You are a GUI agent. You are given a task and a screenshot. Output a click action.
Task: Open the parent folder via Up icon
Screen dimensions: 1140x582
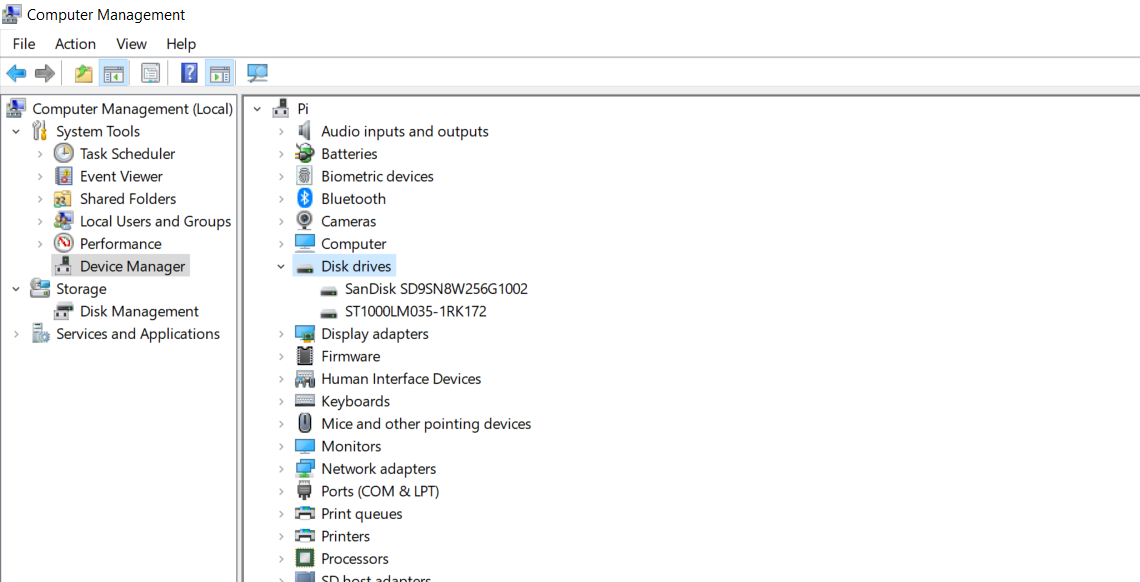point(83,72)
